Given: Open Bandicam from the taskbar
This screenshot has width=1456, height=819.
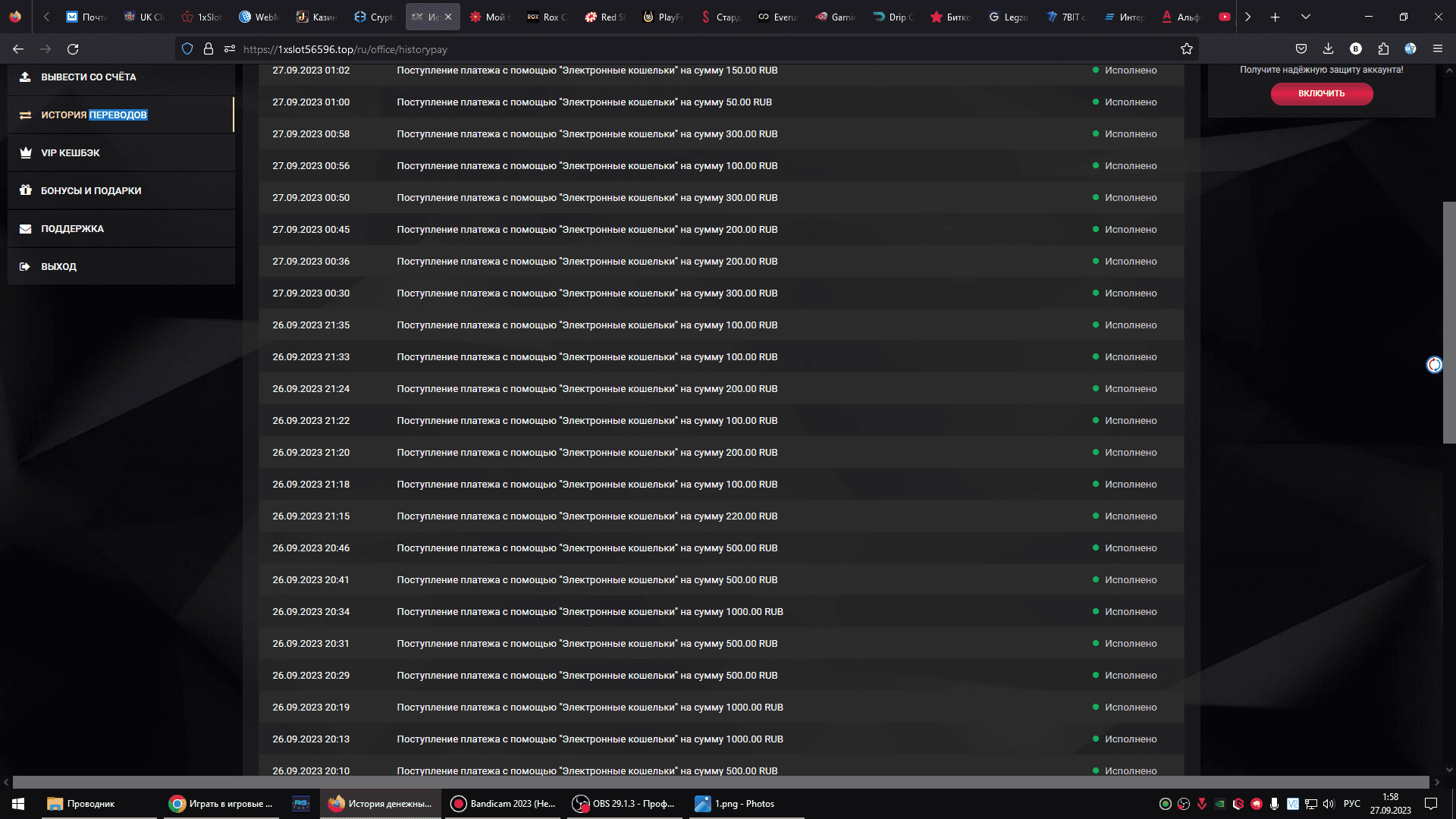Looking at the screenshot, I should [504, 804].
